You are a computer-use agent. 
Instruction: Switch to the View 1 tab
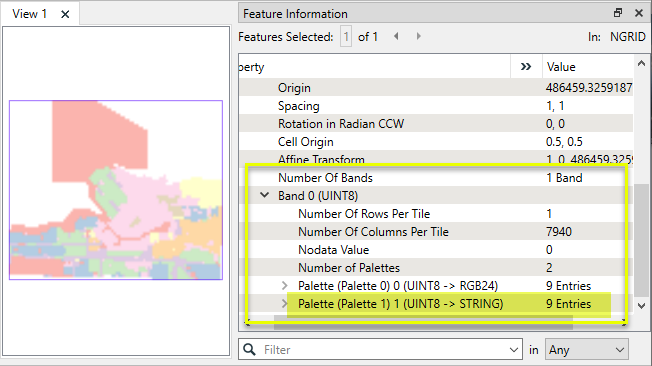29,14
